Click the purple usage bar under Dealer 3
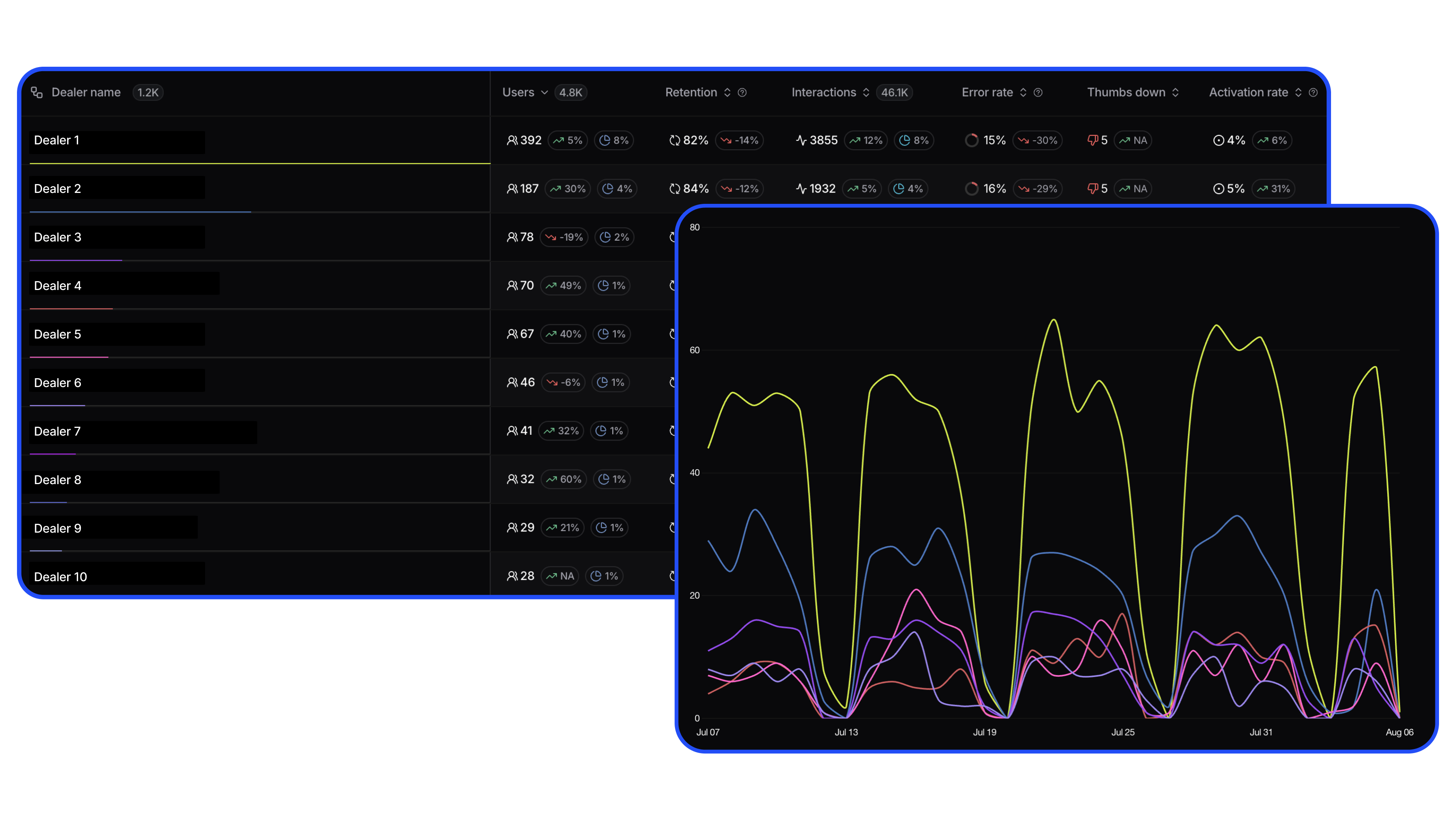The height and width of the screenshot is (819, 1456). [x=76, y=260]
